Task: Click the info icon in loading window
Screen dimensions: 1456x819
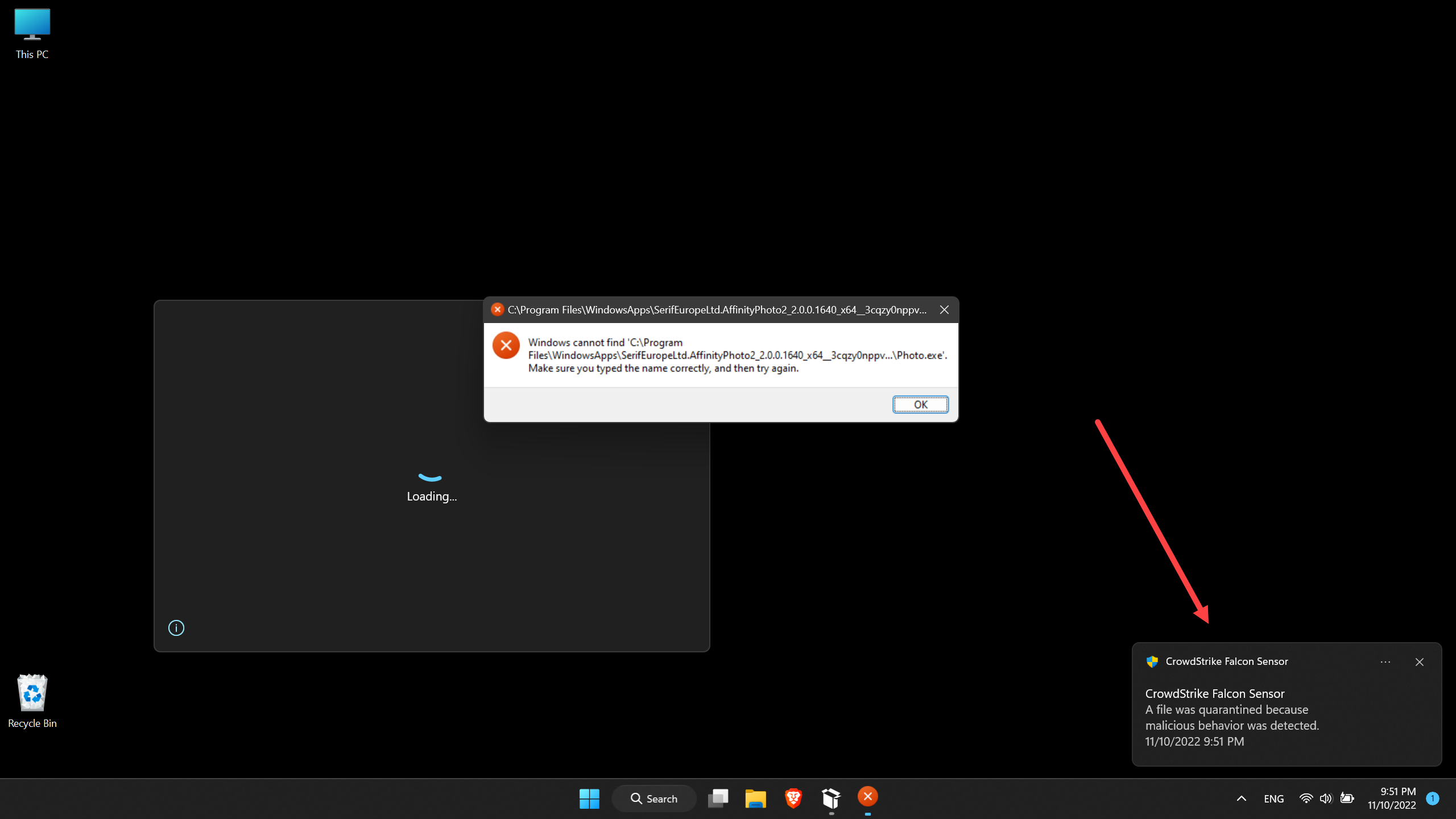Action: 176,628
